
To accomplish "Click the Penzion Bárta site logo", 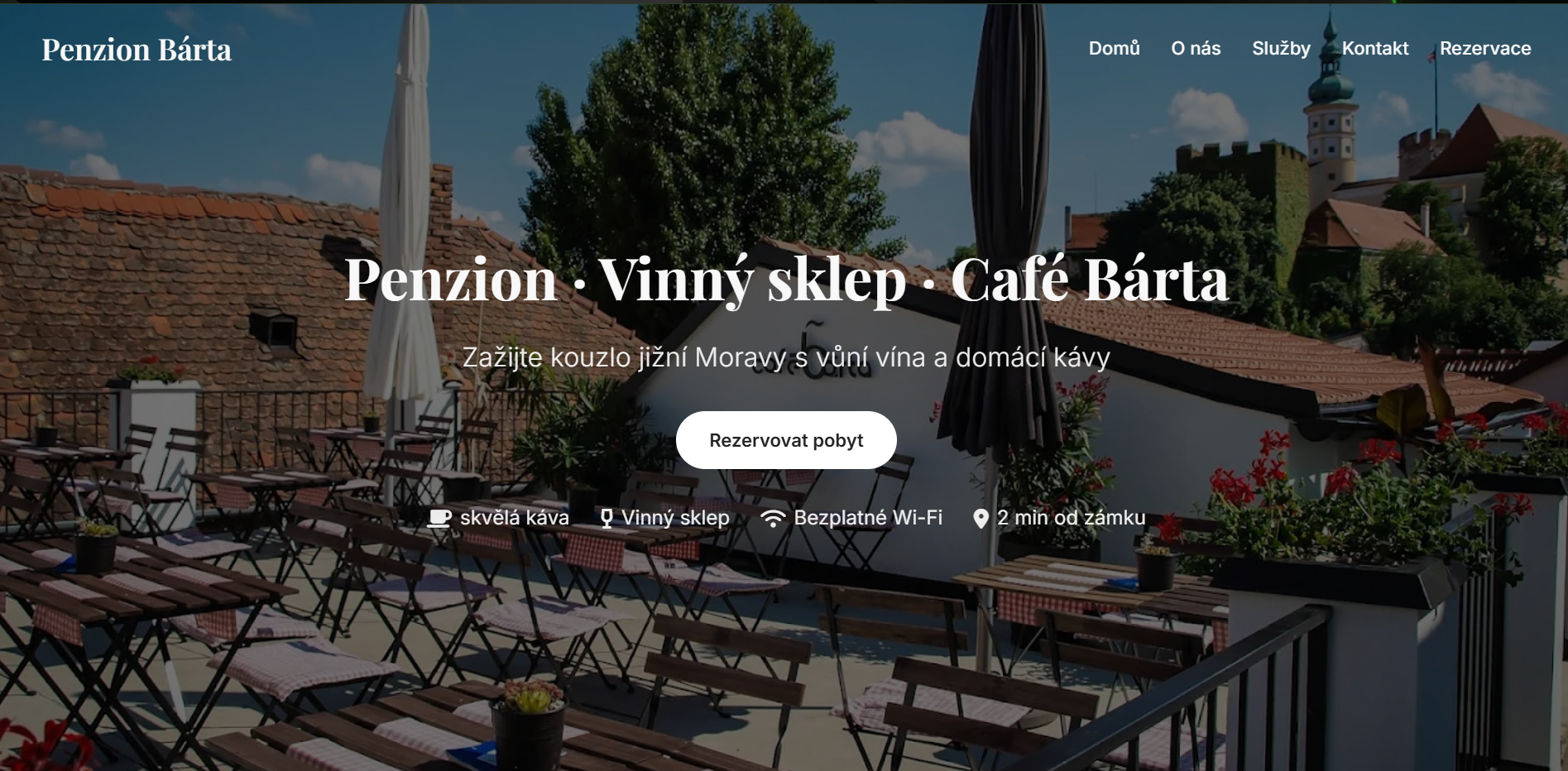I will point(137,50).
